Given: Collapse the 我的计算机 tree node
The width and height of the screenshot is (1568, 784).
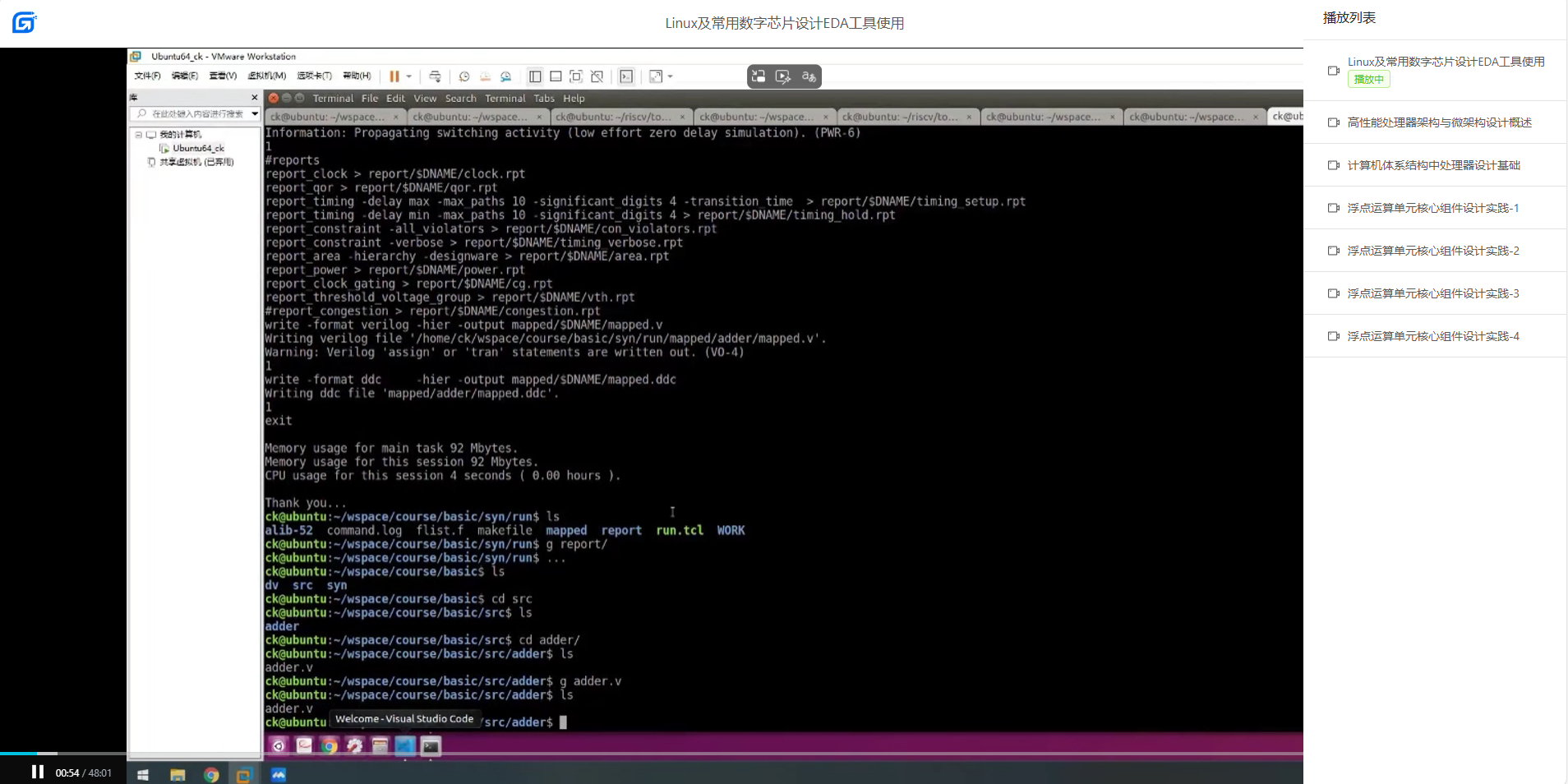Looking at the screenshot, I should (139, 134).
